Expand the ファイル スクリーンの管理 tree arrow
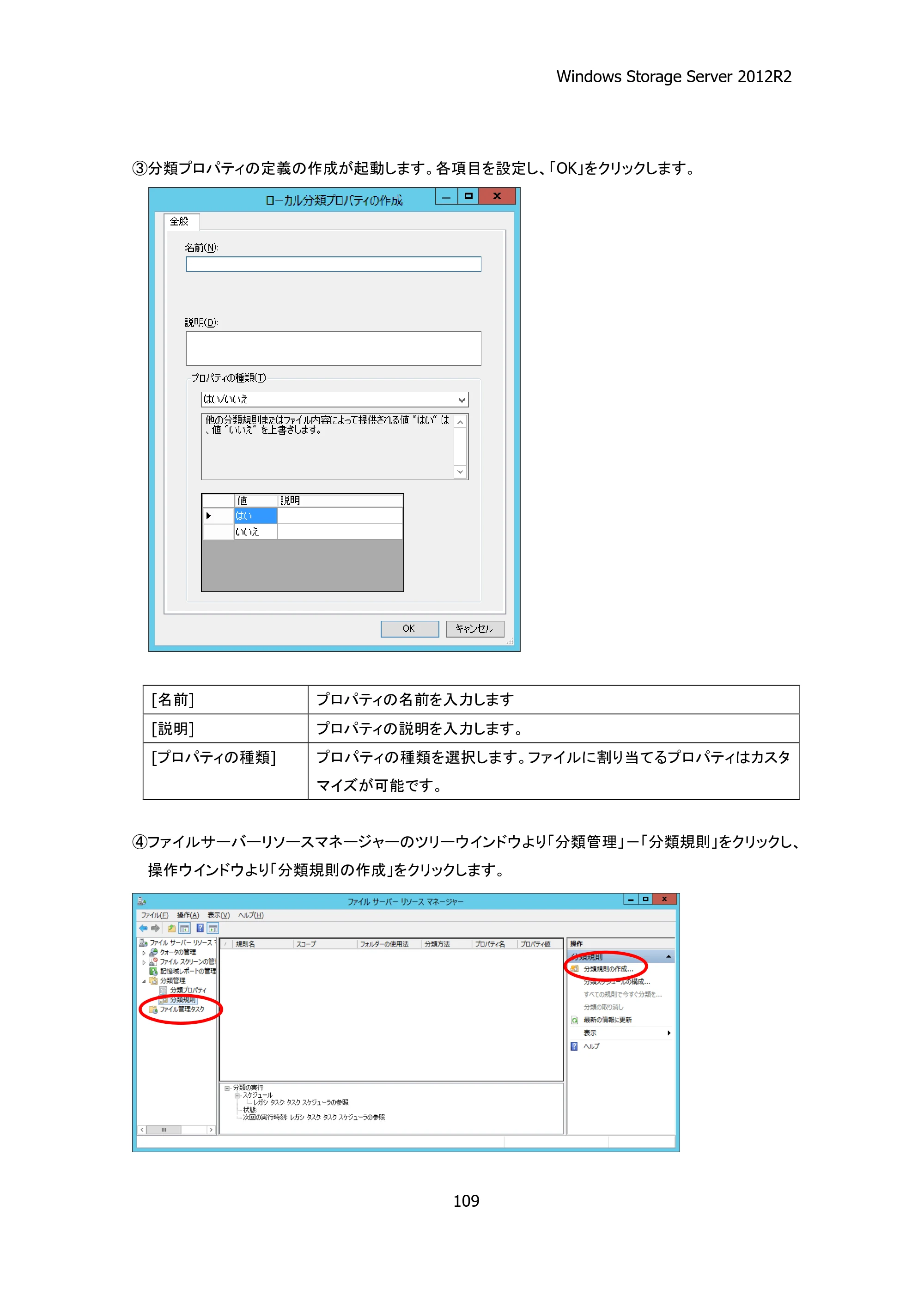Image resolution: width=924 pixels, height=1307 pixels. tap(144, 963)
